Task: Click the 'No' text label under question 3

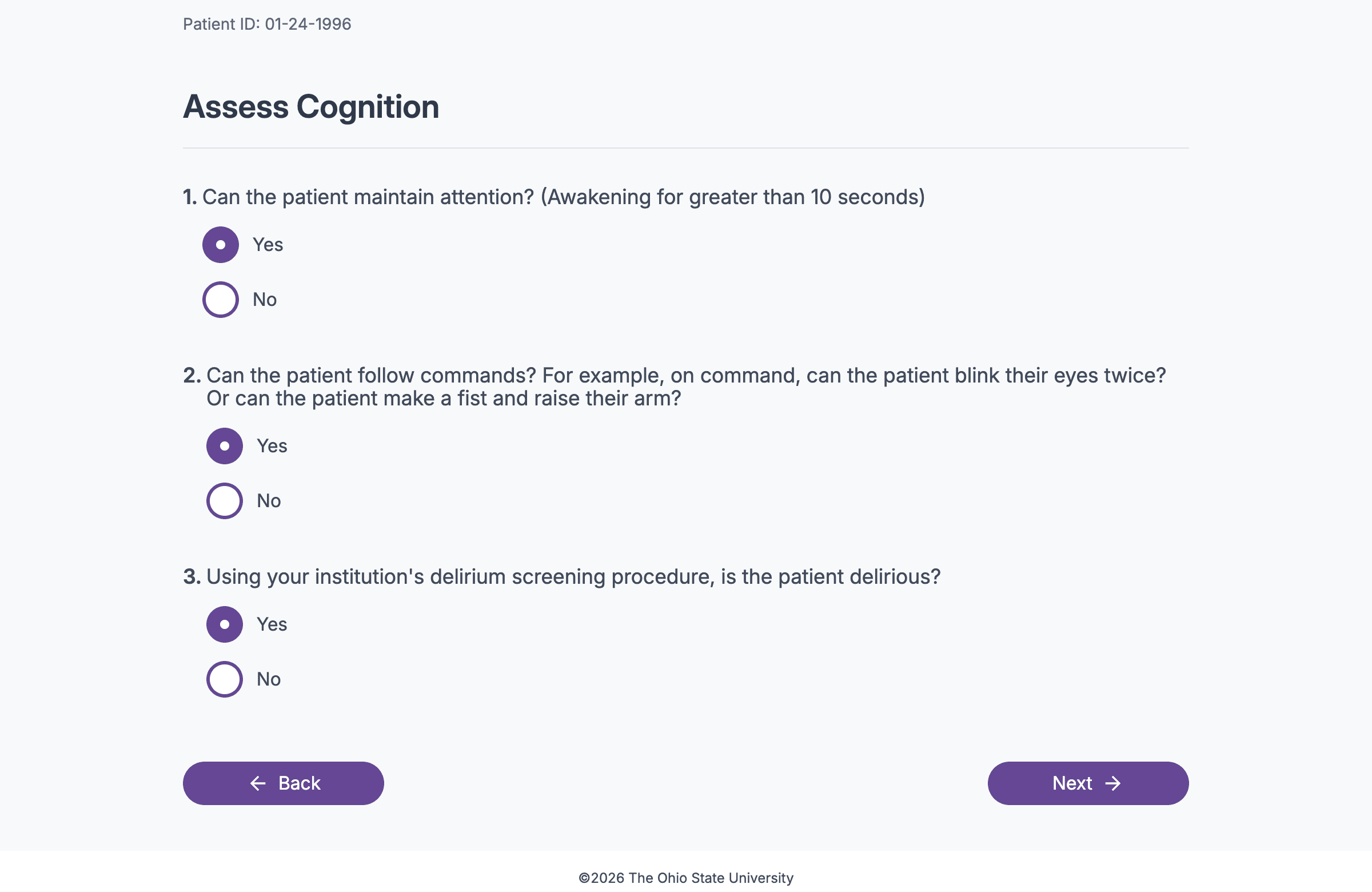Action: pos(269,679)
